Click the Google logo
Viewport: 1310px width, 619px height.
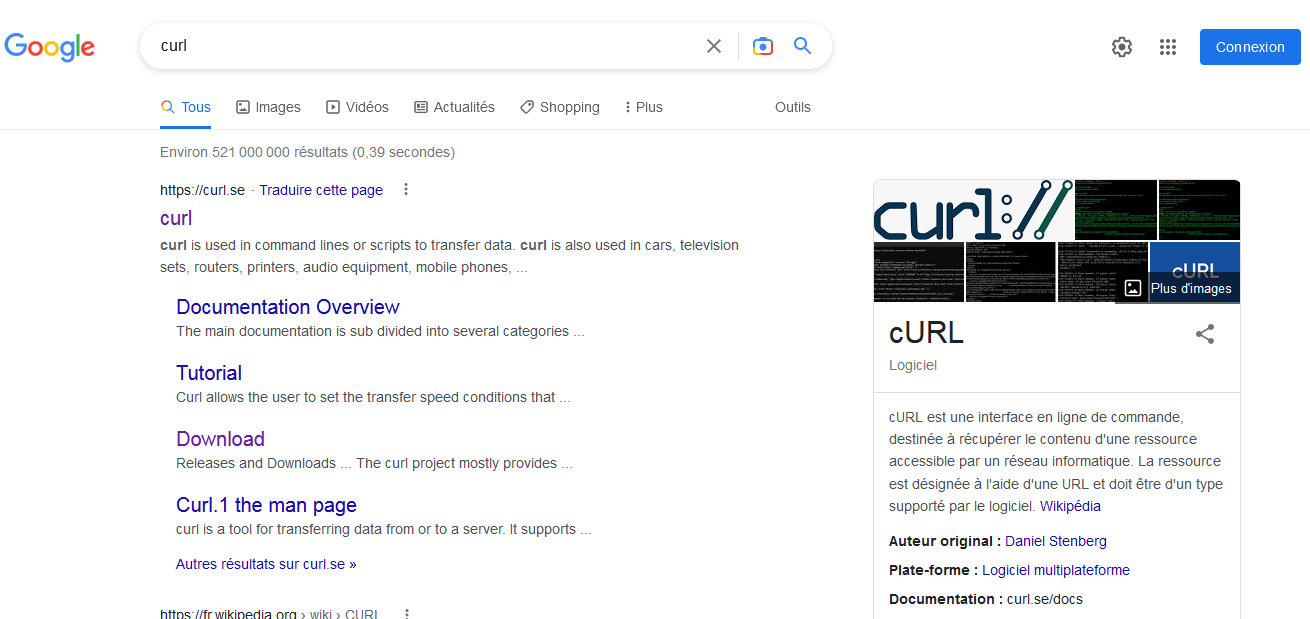(x=50, y=47)
